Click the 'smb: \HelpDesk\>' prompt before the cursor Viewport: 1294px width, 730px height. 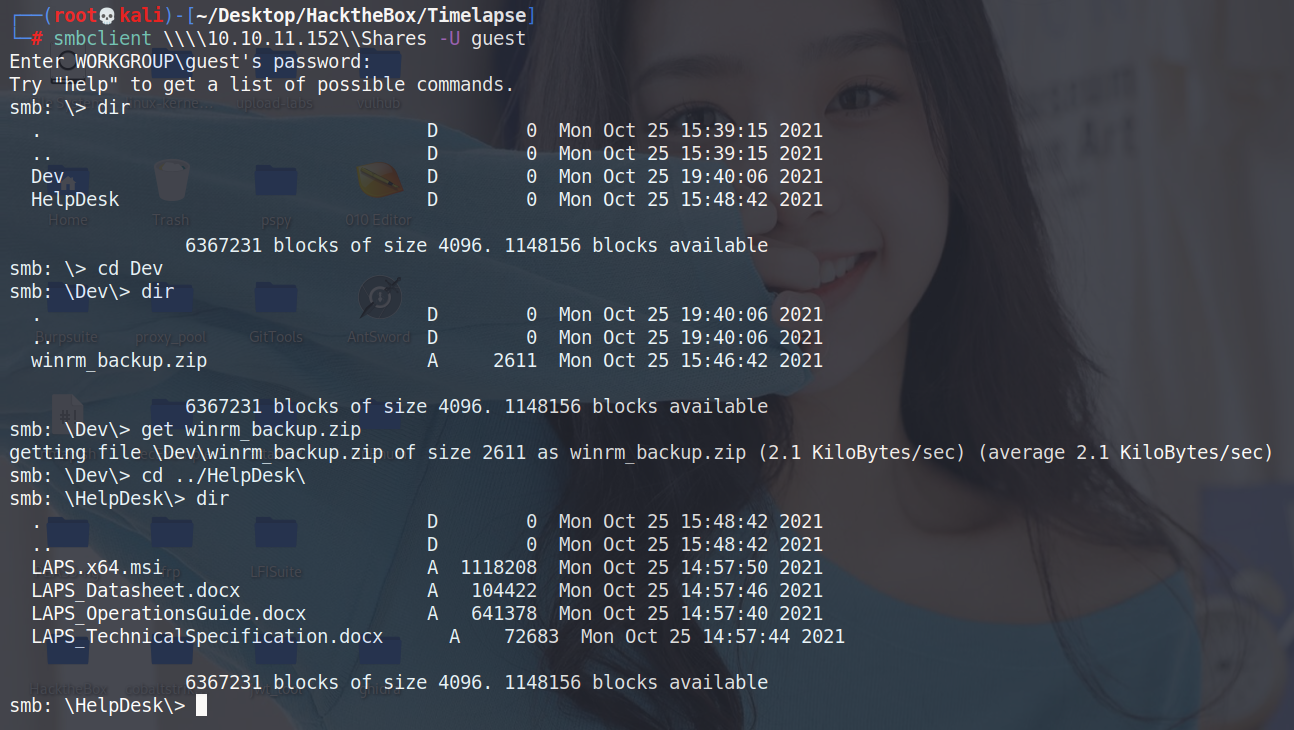click(97, 706)
